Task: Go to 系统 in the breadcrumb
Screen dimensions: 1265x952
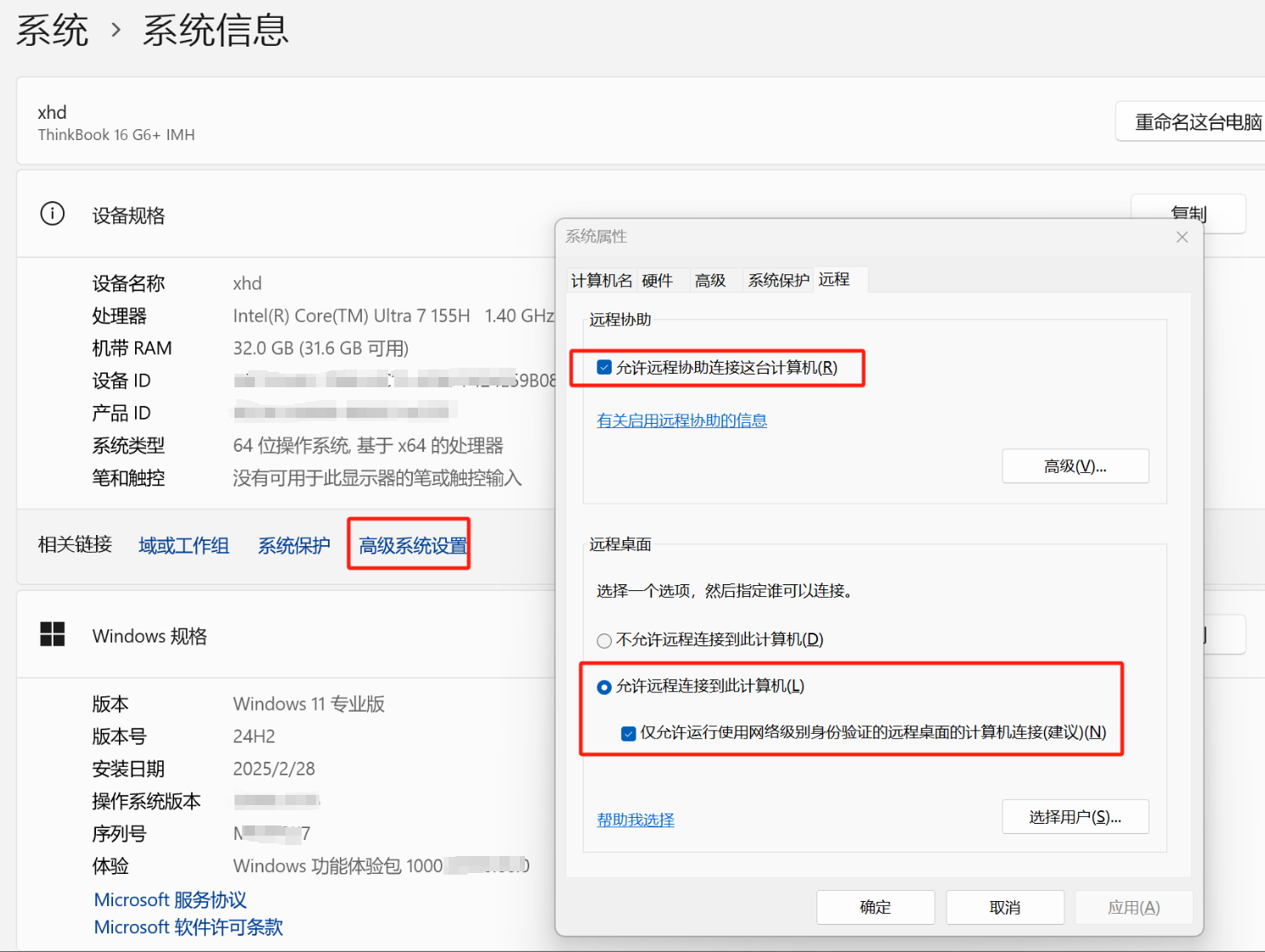Action: click(x=52, y=31)
